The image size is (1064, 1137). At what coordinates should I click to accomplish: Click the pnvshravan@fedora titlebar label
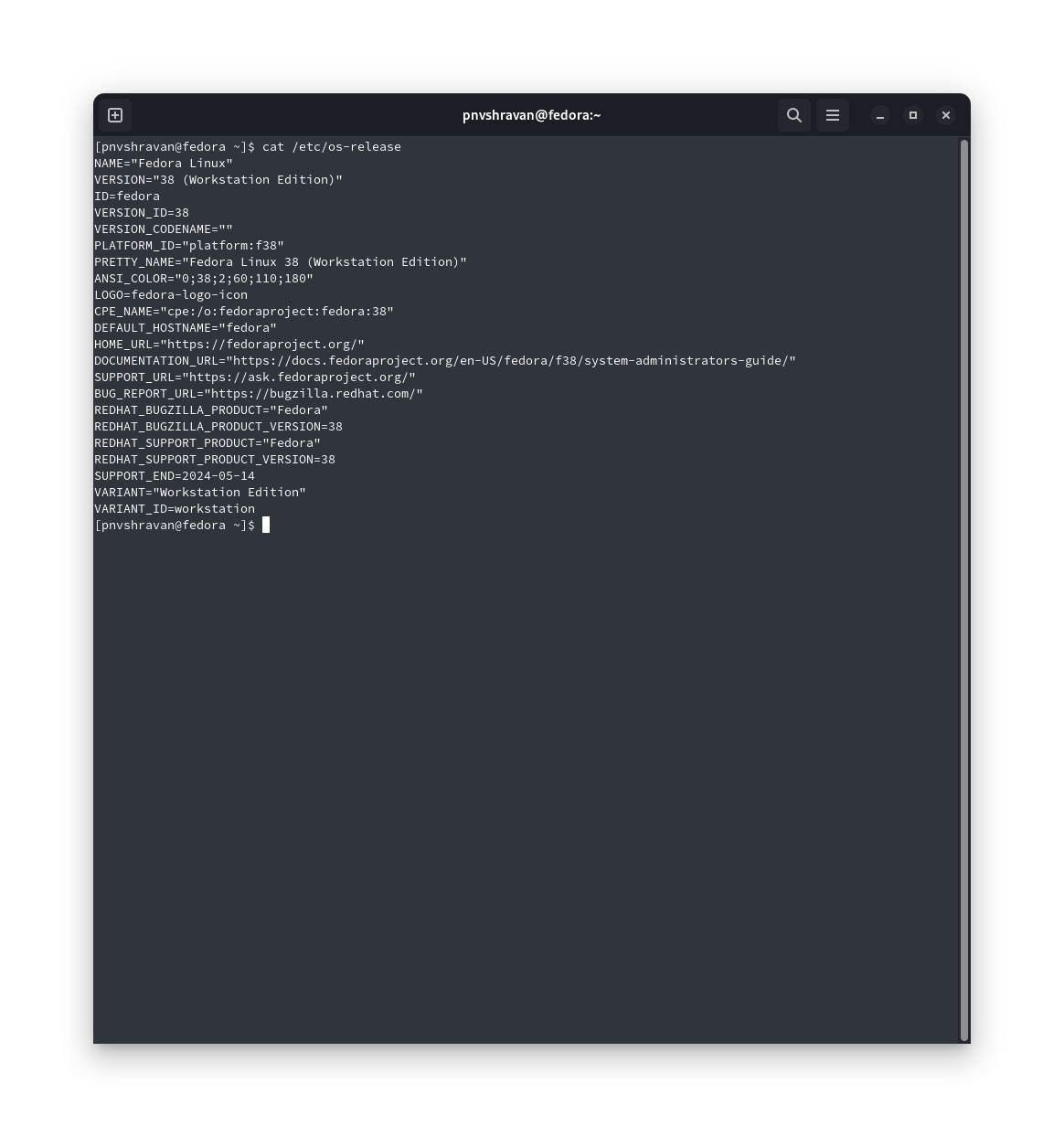pyautogui.click(x=531, y=115)
